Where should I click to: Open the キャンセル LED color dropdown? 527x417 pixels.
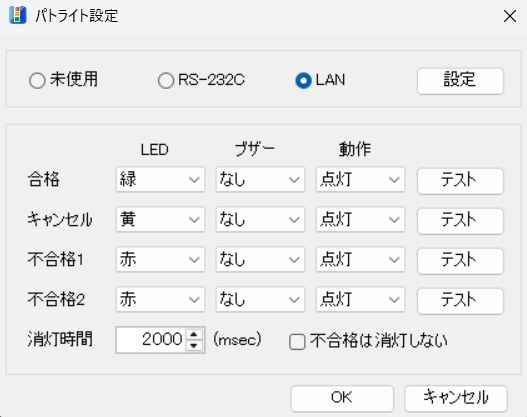[x=160, y=219]
